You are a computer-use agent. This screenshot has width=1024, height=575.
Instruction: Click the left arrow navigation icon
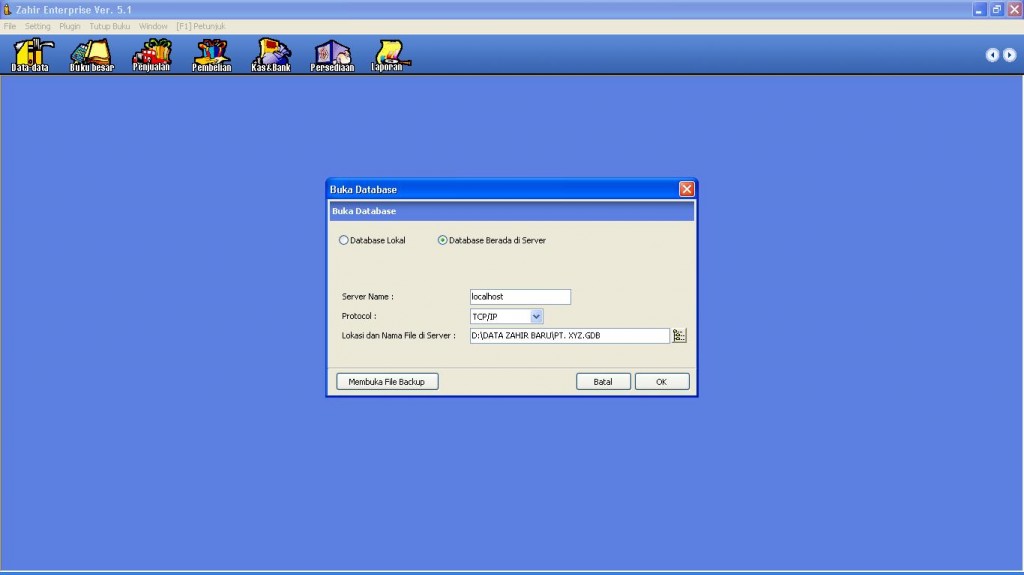coord(992,55)
